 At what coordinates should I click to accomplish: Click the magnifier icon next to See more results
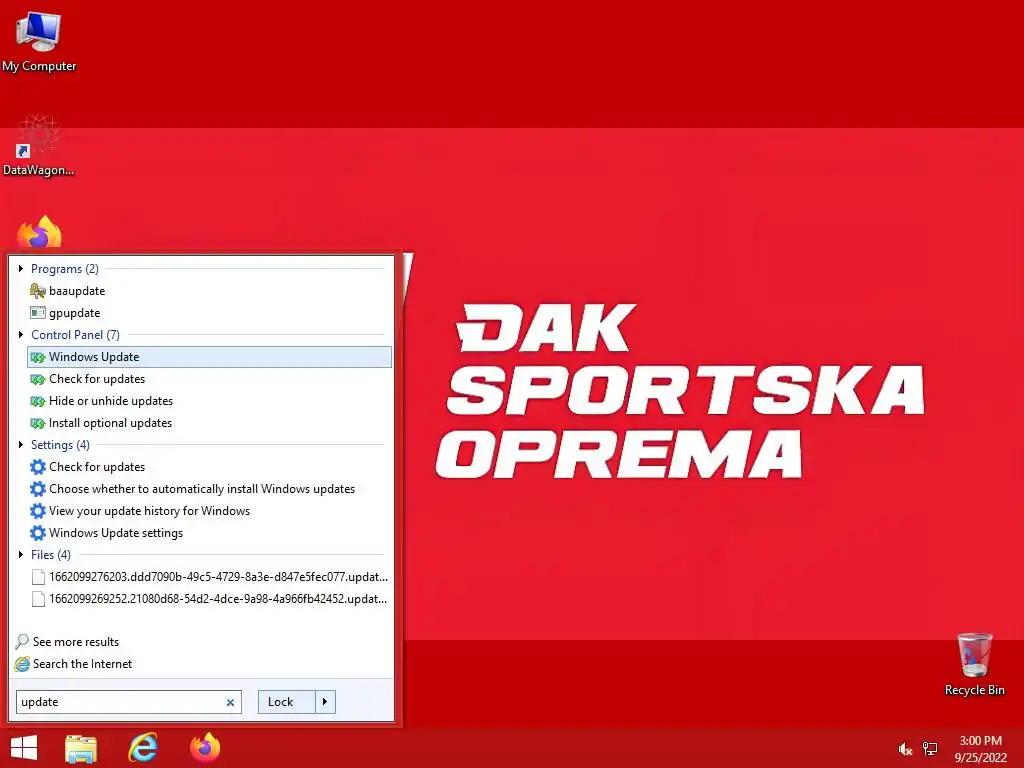22,641
